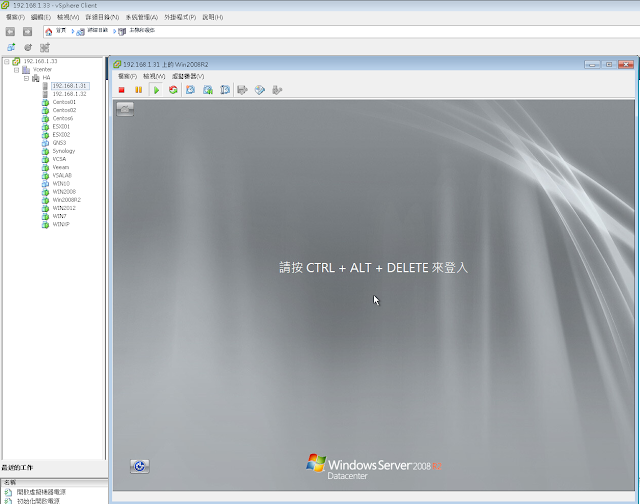Viewport: 640px width, 504px height.
Task: Select the Veeam virtual machine
Action: click(60, 167)
